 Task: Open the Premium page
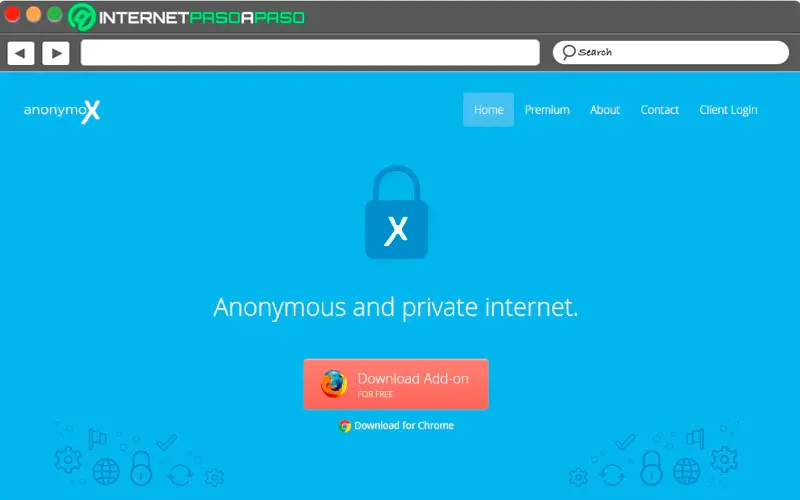(547, 110)
